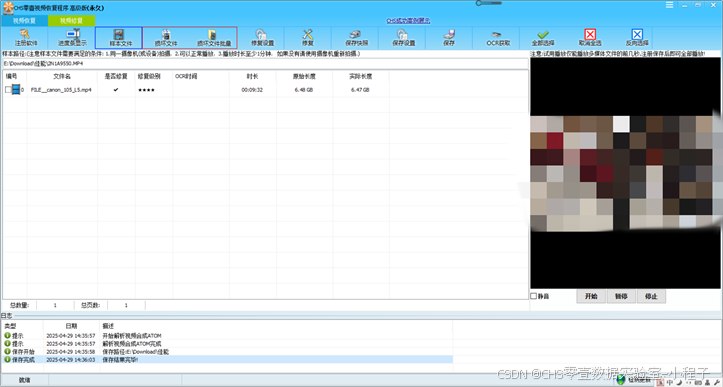Select file name FILE__canon_105_L5.mp4
Viewport: 723px width, 387px height.
(x=61, y=90)
